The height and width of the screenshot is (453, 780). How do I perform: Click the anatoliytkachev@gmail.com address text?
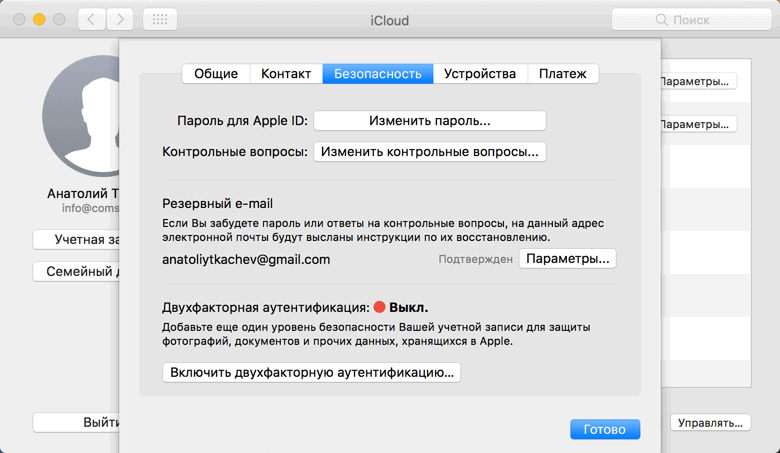[x=246, y=260]
